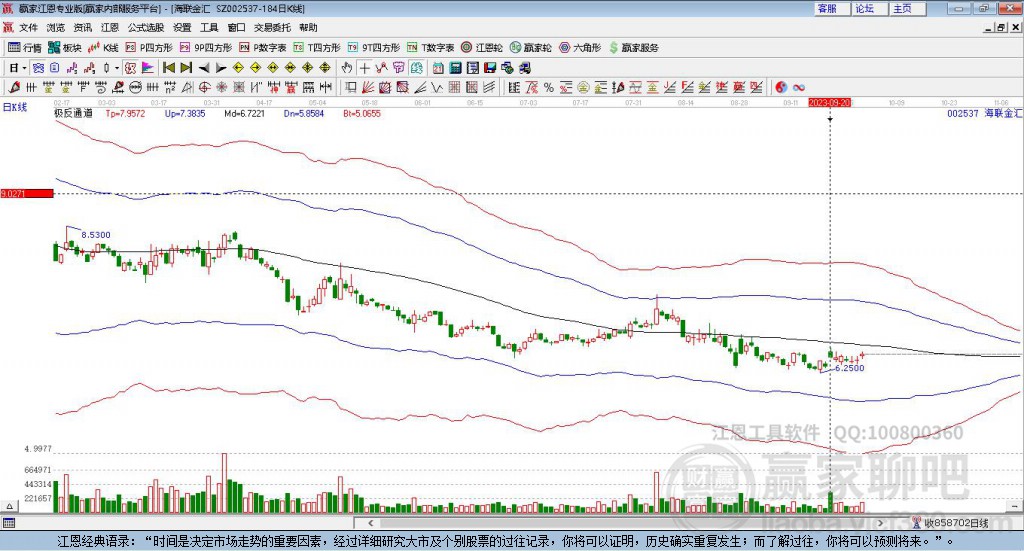Image resolution: width=1024 pixels, height=551 pixels.
Task: Click the Md=6.7221 value label
Action: click(244, 113)
